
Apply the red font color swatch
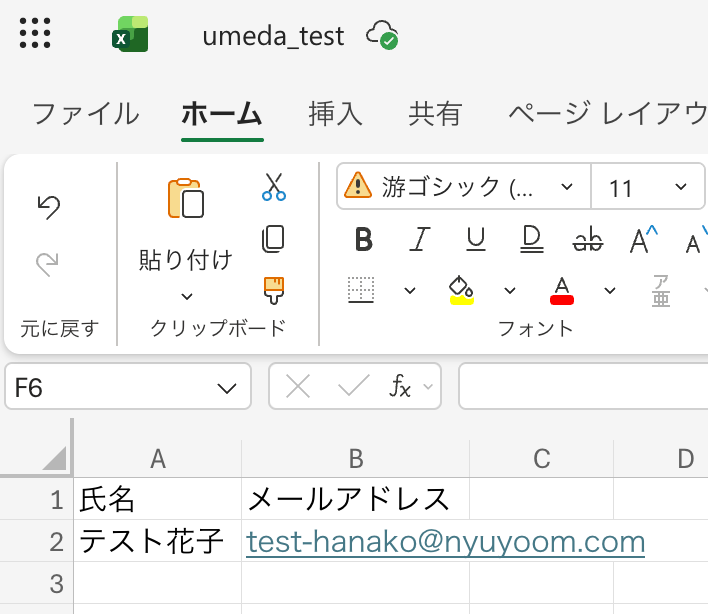coord(562,291)
